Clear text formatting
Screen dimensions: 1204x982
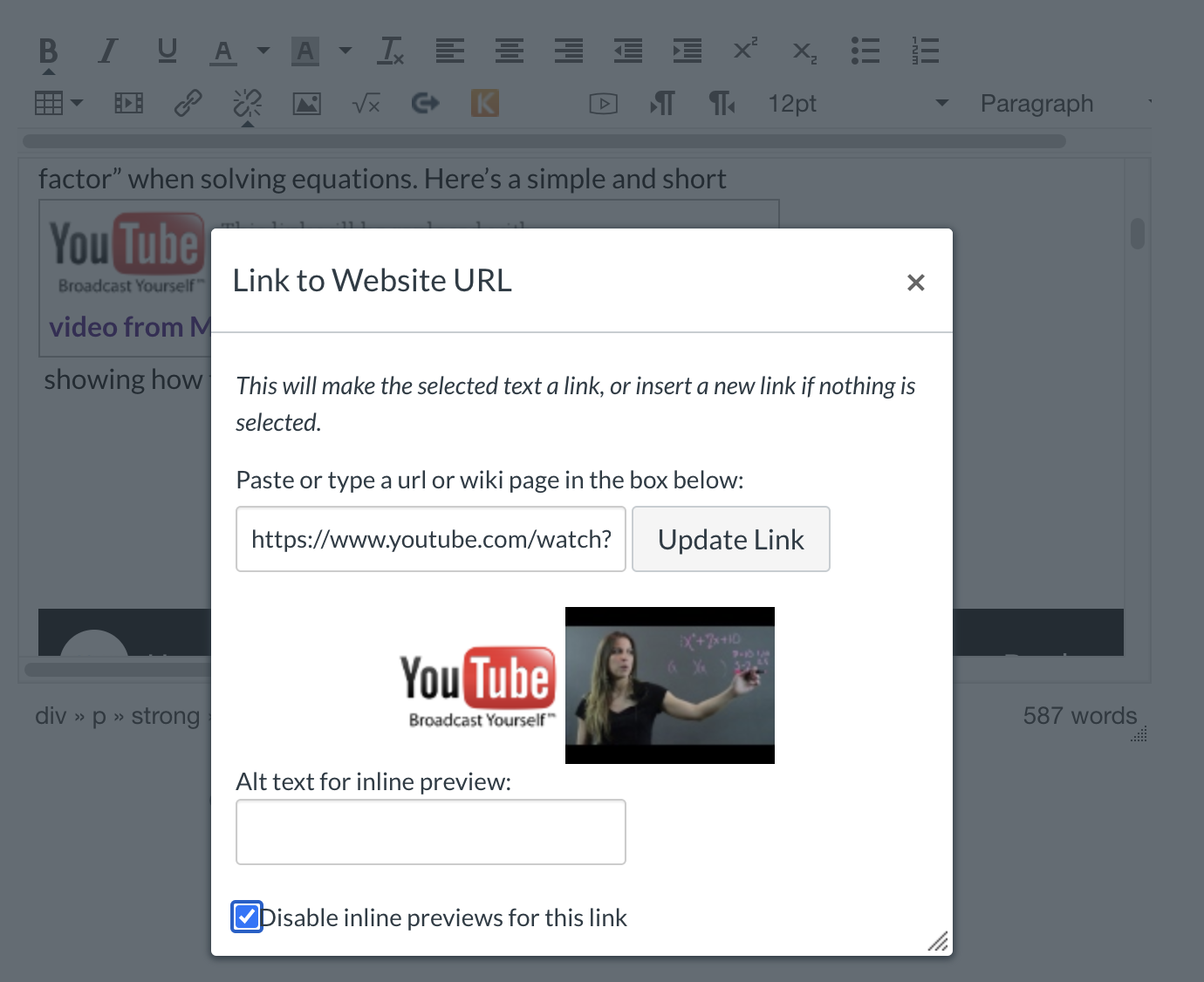coord(391,51)
